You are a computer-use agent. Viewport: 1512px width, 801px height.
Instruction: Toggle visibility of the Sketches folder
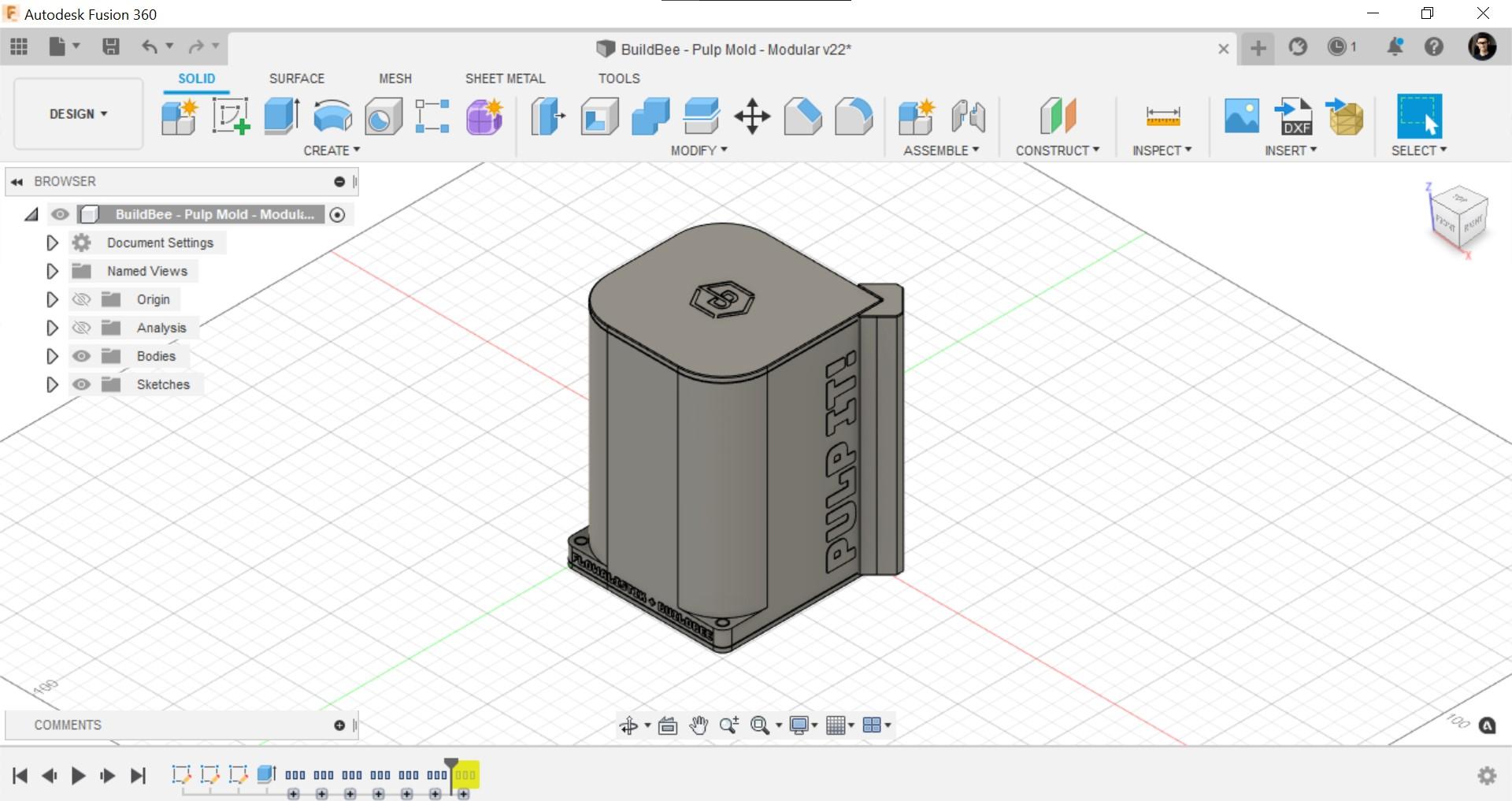click(81, 384)
